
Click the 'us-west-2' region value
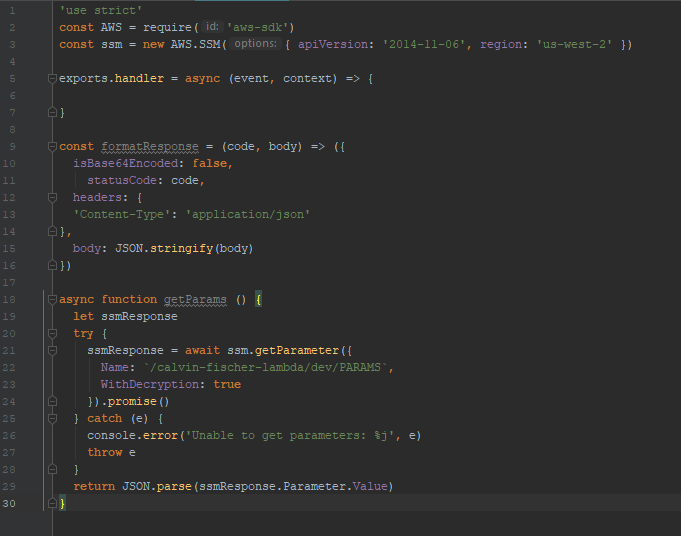[x=575, y=44]
